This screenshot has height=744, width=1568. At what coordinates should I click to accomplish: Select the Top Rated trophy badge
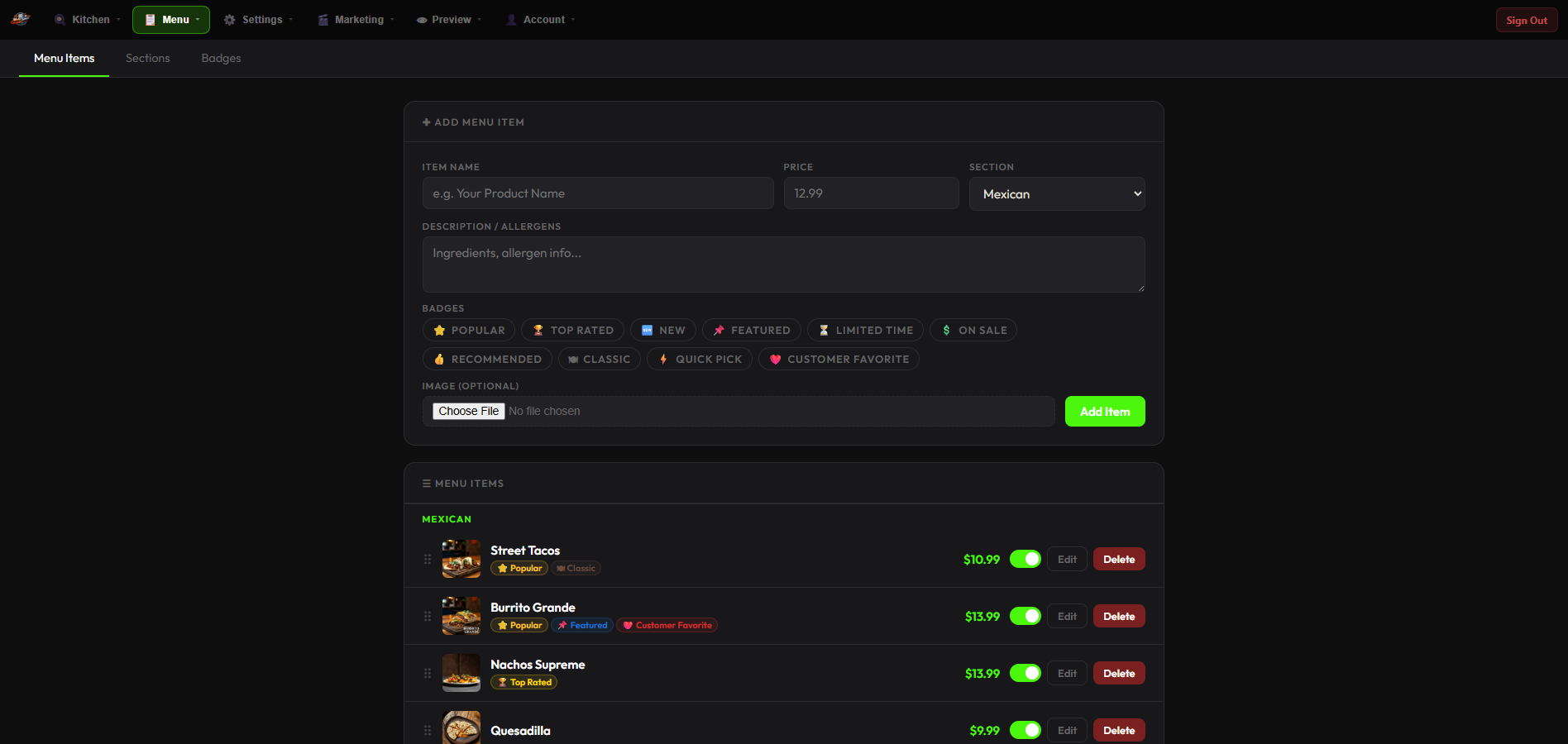point(571,330)
